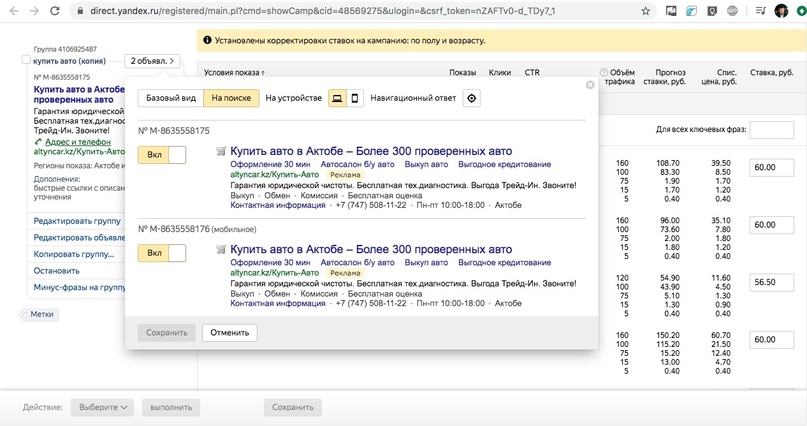Edit the 56.50 bid field
The height and width of the screenshot is (426, 807).
pyautogui.click(x=771, y=282)
